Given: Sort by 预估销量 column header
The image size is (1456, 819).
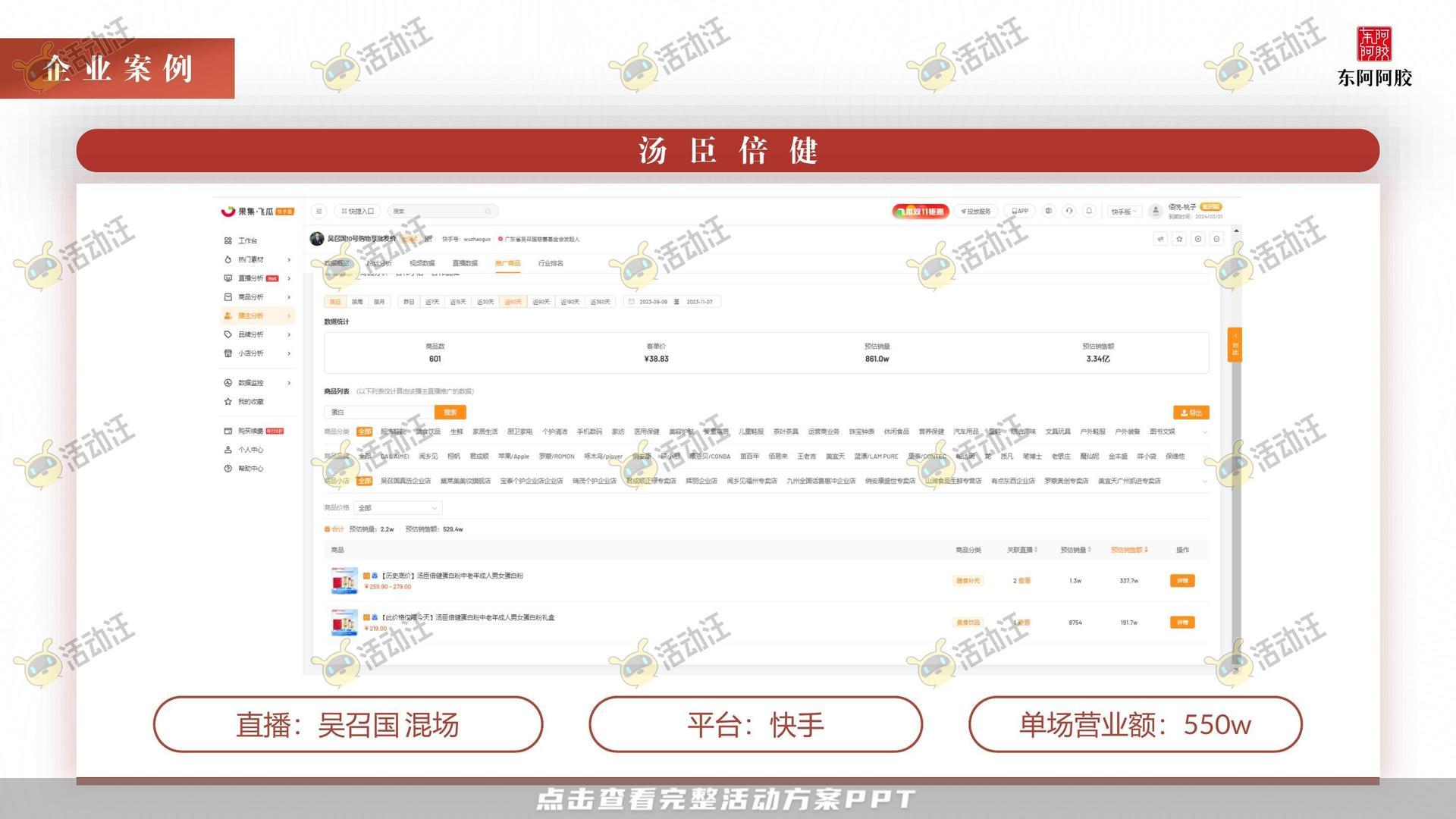Looking at the screenshot, I should point(1075,550).
